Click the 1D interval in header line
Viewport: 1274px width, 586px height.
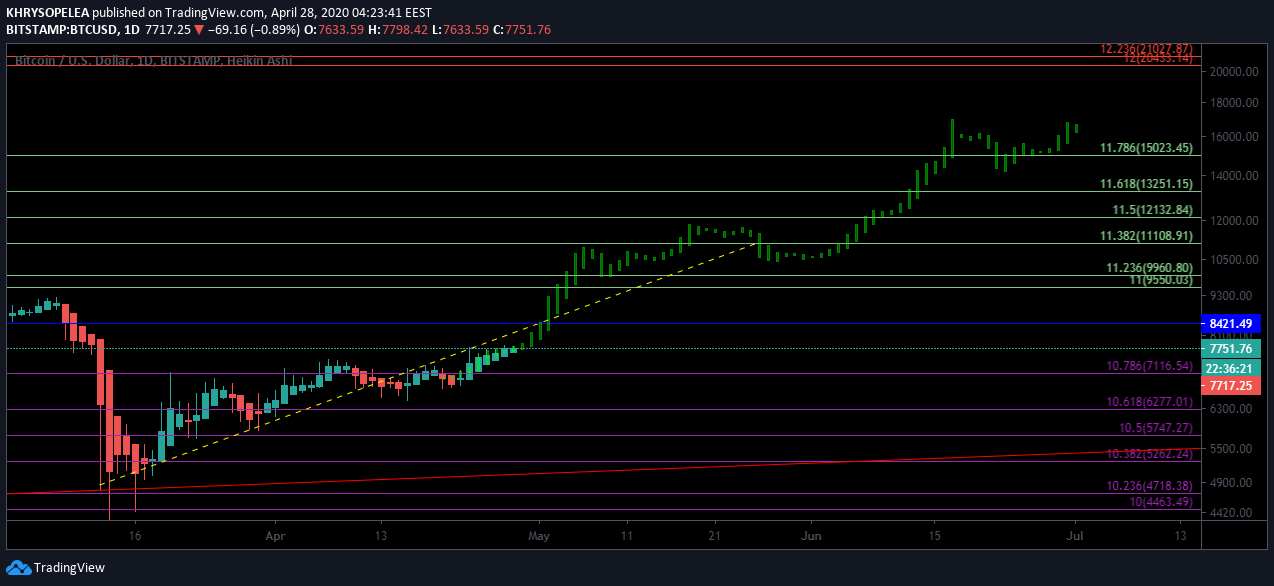point(132,30)
